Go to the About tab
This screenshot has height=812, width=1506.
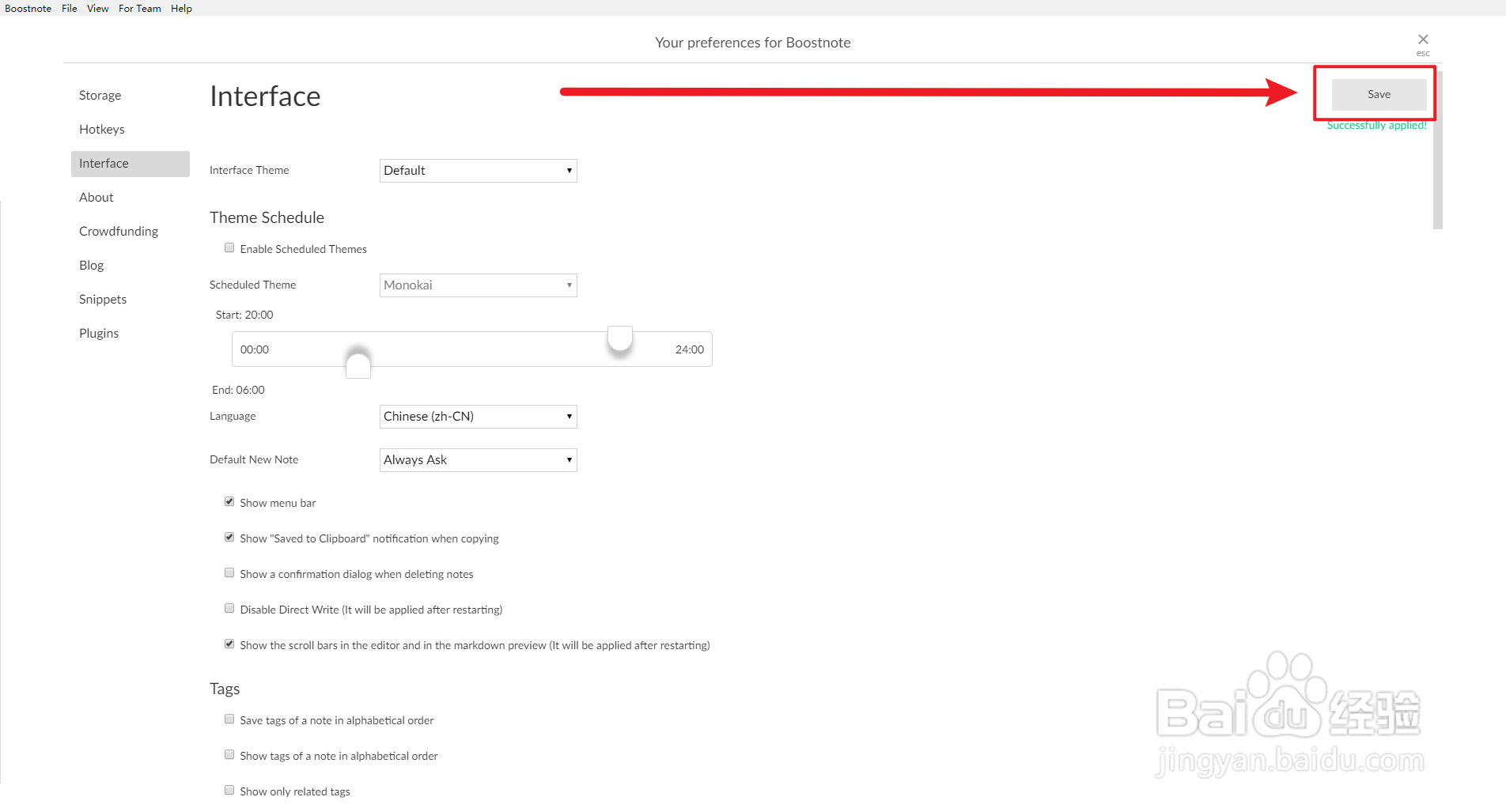click(131, 198)
